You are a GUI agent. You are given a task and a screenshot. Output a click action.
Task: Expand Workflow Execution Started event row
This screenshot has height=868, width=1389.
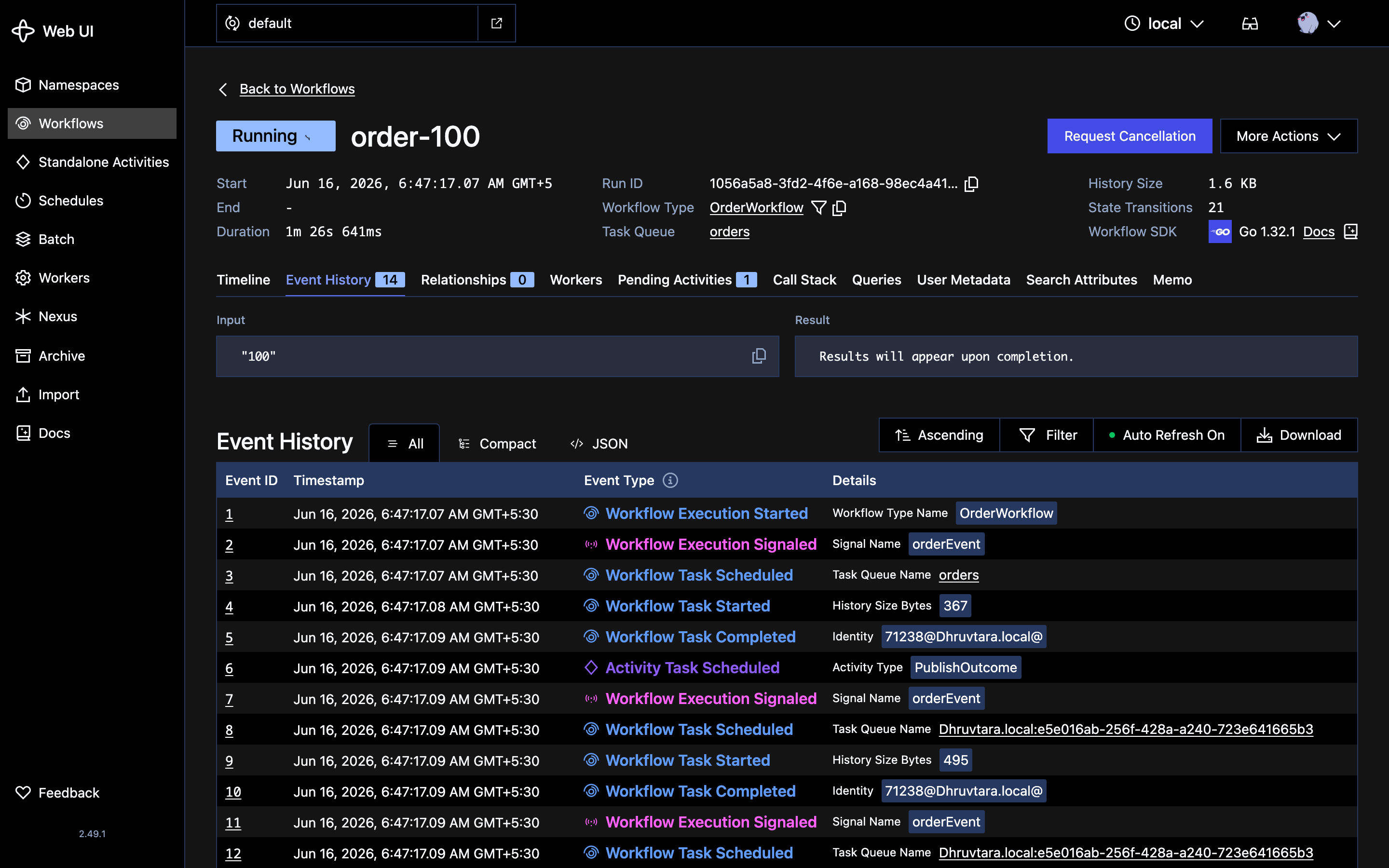(x=787, y=513)
